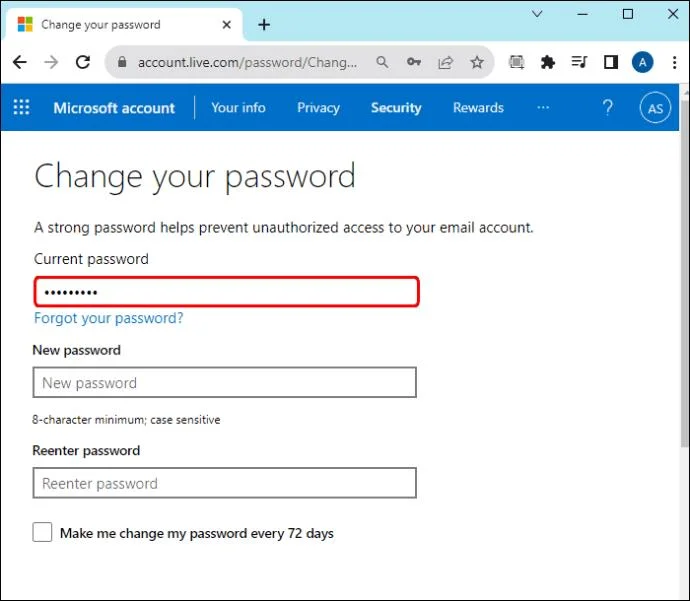The height and width of the screenshot is (601, 690).
Task: Open the Rewards tab
Action: click(478, 107)
